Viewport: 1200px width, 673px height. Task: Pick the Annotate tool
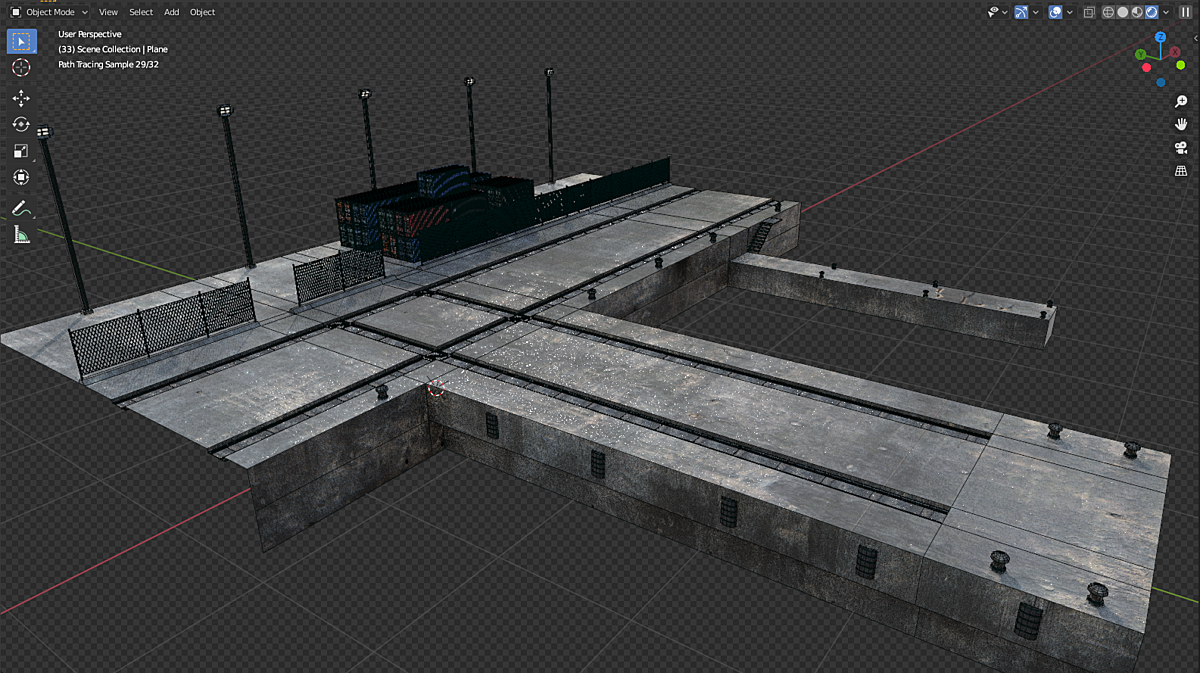[20, 207]
